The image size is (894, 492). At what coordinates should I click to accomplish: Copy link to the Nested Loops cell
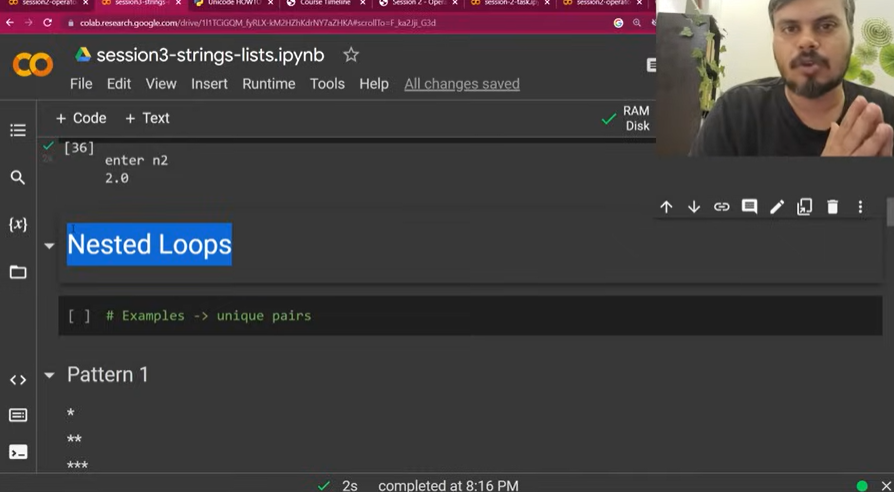[721, 206]
